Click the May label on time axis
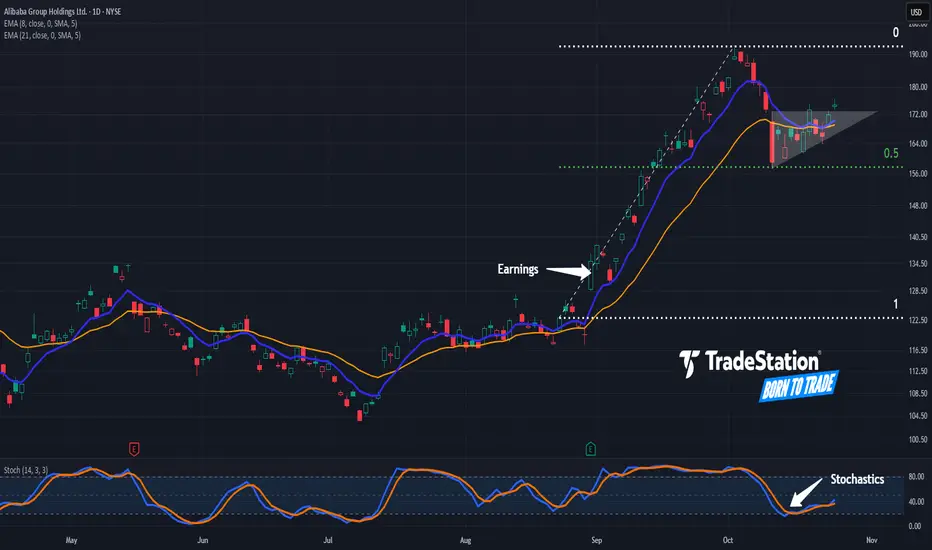This screenshot has height=550, width=932. (71, 540)
